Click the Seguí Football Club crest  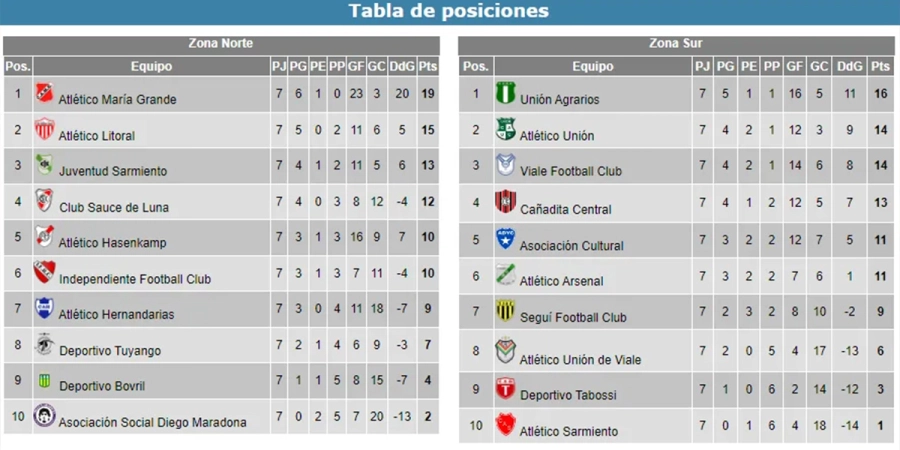point(505,311)
